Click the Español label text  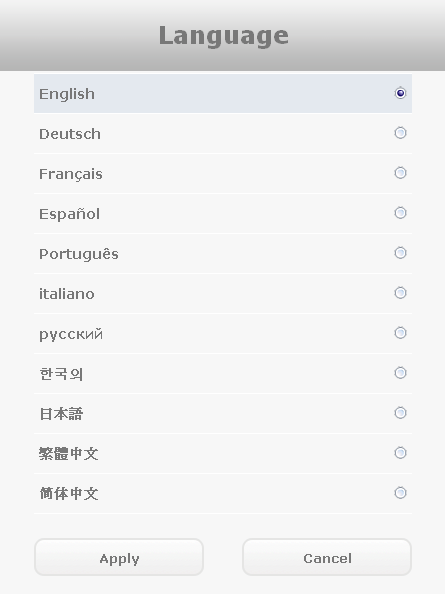pos(70,214)
